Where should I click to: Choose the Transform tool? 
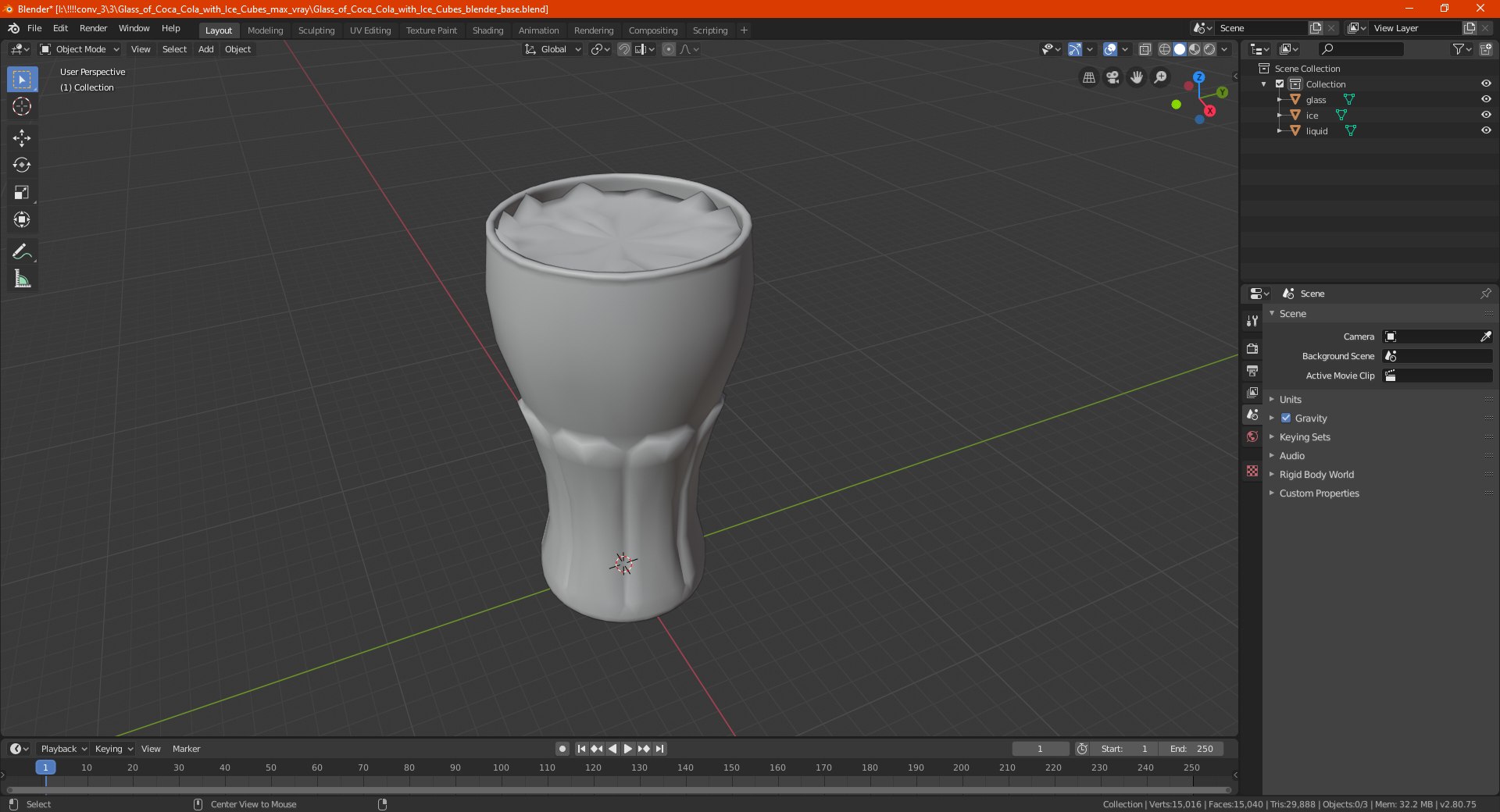(x=22, y=220)
